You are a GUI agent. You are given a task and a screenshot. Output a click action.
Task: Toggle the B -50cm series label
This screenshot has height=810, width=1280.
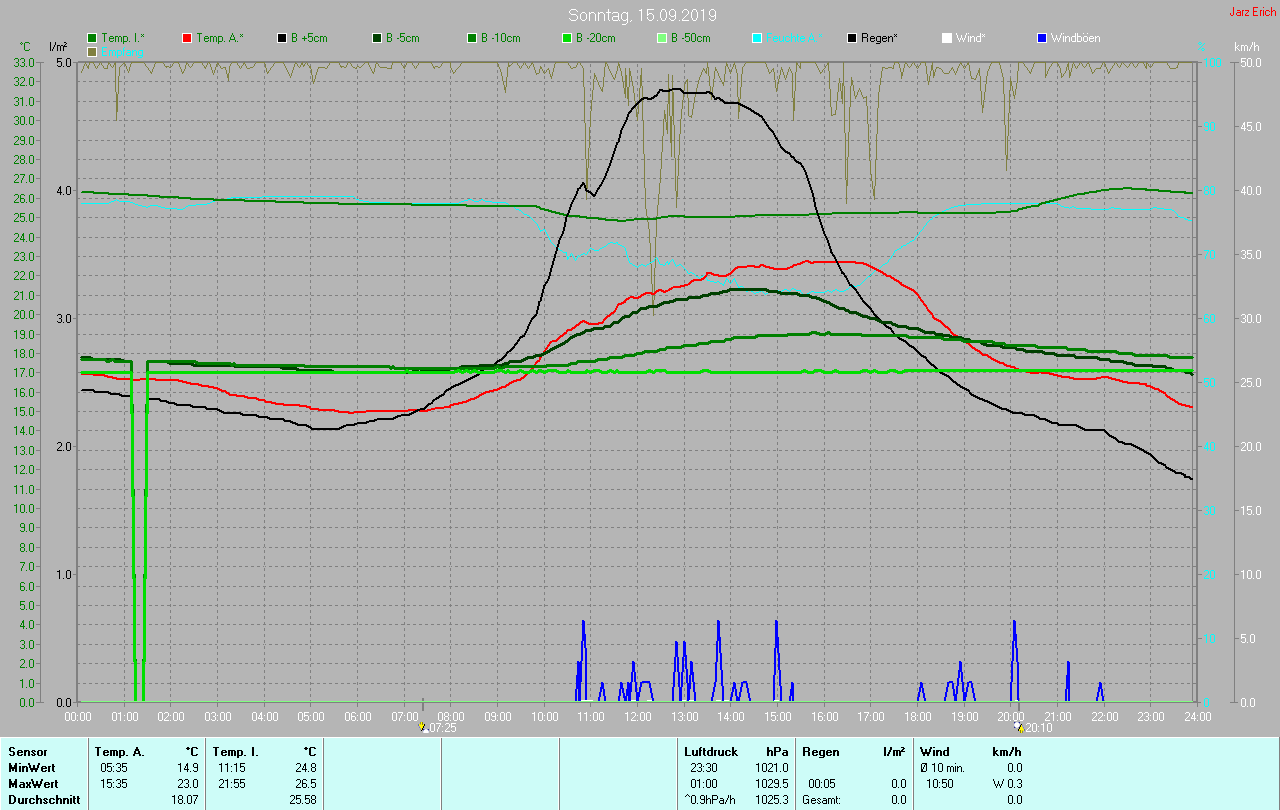[690, 38]
